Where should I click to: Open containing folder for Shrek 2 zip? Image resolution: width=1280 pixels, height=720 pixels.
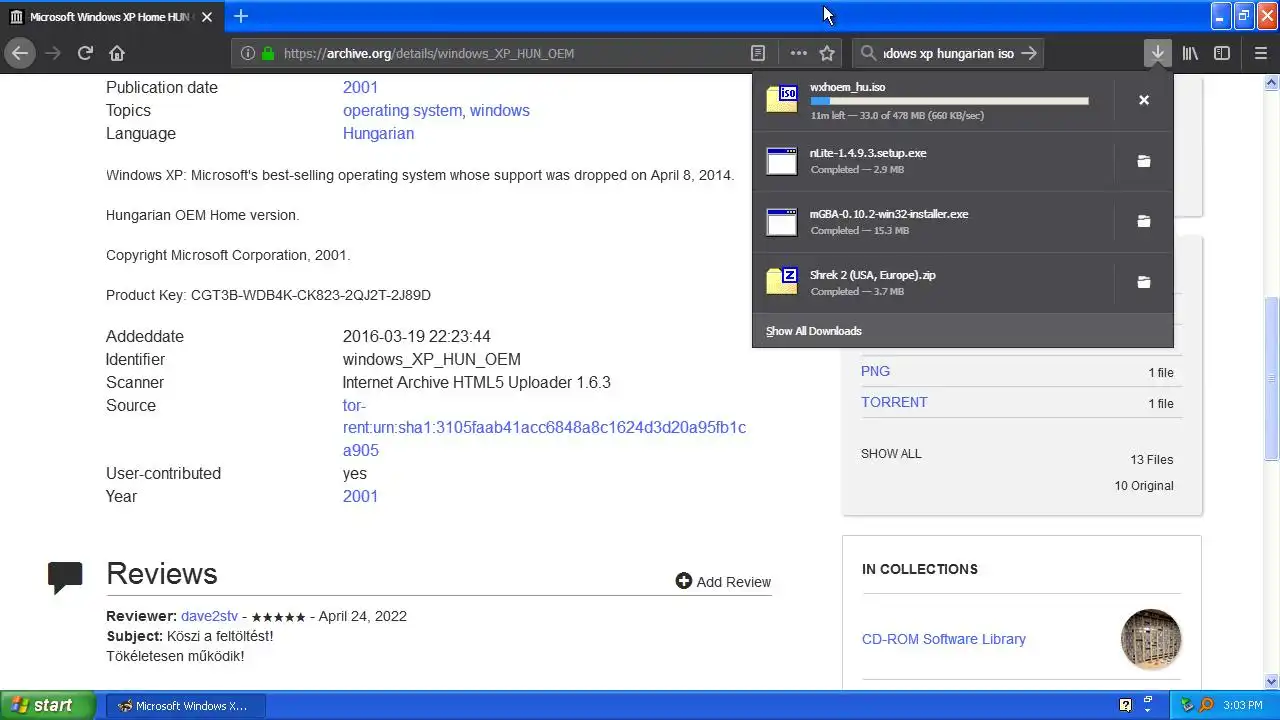click(1144, 282)
